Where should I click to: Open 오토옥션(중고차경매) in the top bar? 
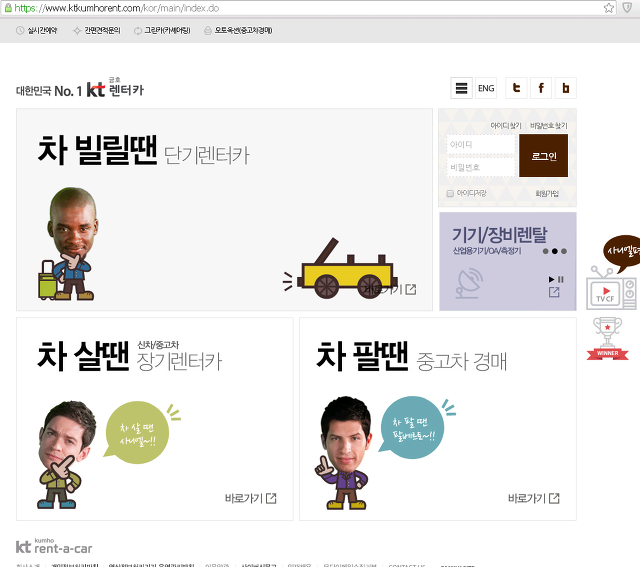[238, 30]
